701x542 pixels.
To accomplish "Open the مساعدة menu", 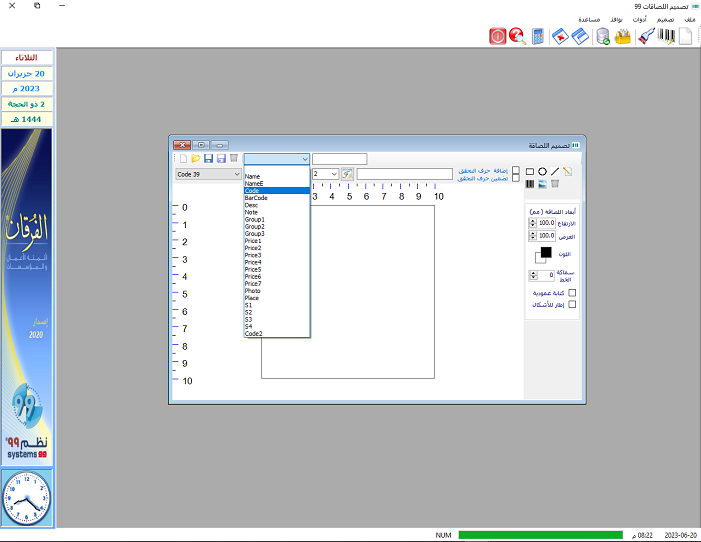I will [589, 19].
